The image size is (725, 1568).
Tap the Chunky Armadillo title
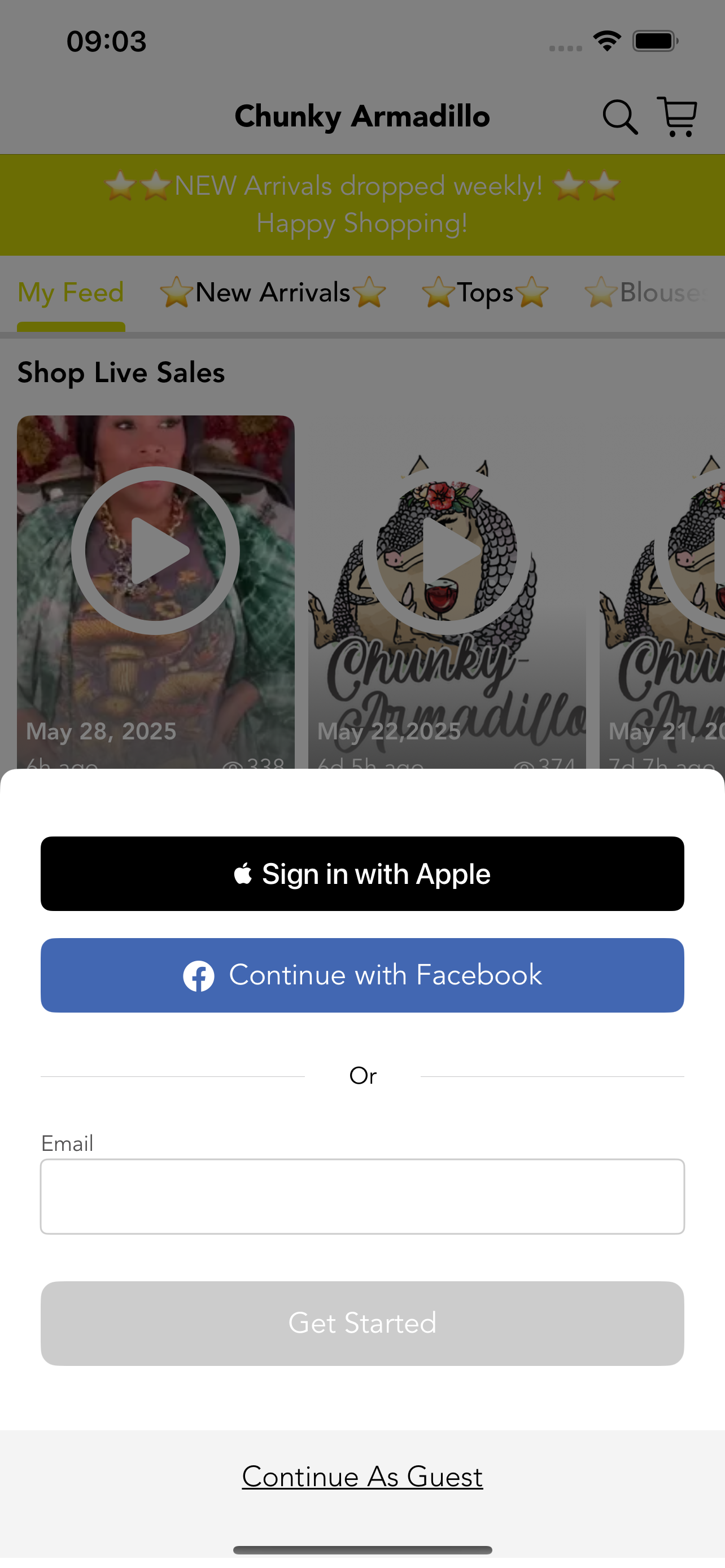click(x=362, y=116)
